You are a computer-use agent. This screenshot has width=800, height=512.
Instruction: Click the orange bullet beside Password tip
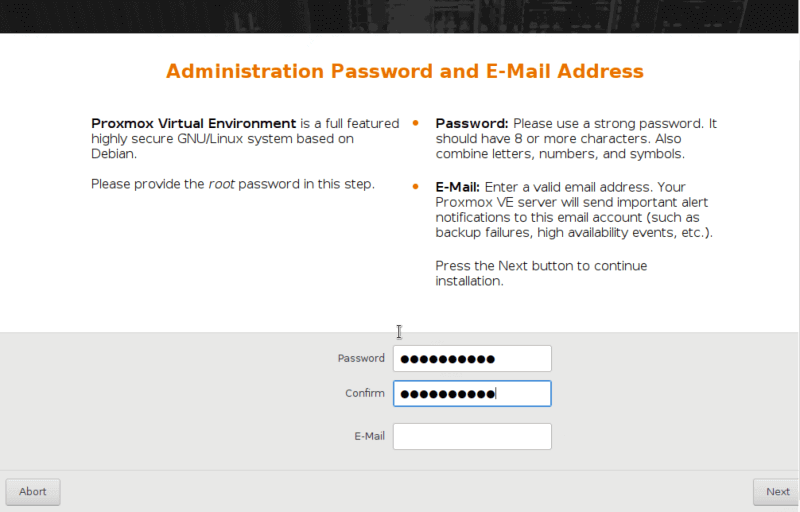[416, 123]
